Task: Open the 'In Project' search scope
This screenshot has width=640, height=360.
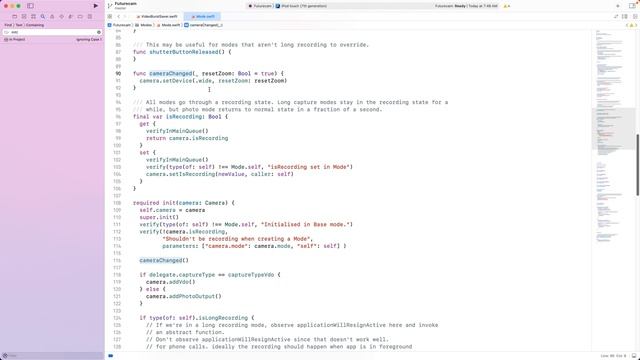Action: 15,40
